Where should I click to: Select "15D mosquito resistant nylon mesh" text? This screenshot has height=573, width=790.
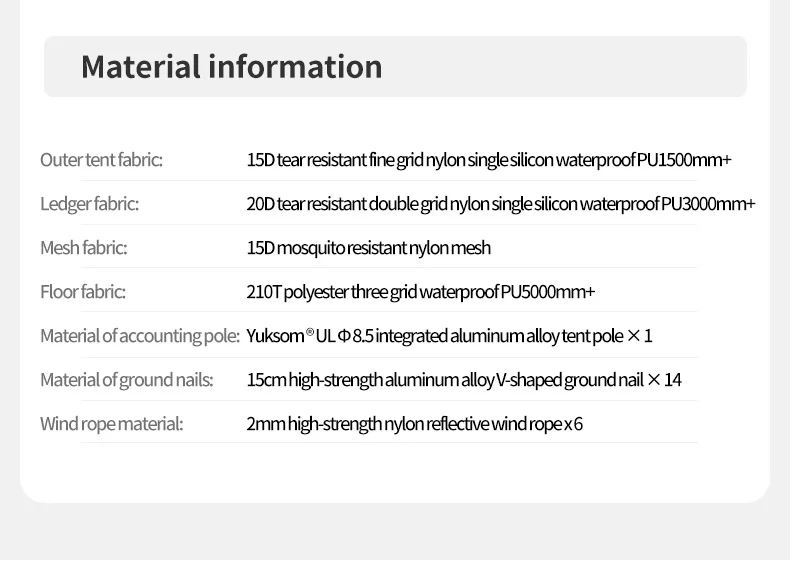point(369,248)
